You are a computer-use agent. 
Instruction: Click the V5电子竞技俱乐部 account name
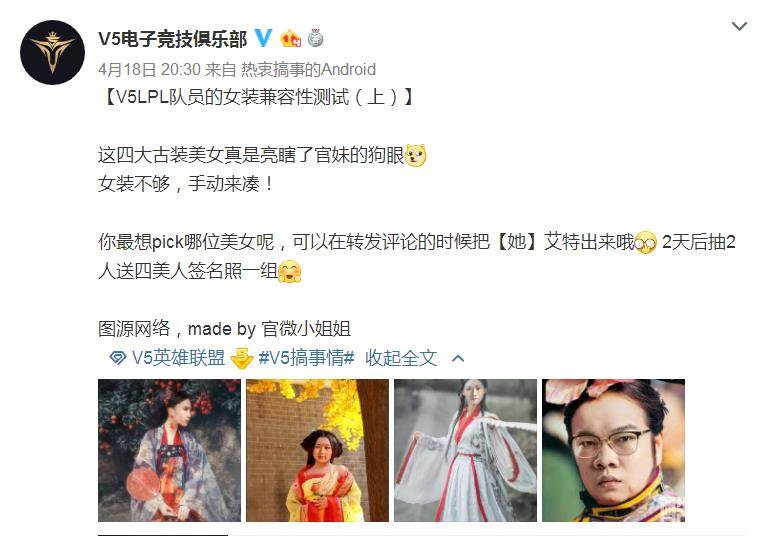coord(173,39)
